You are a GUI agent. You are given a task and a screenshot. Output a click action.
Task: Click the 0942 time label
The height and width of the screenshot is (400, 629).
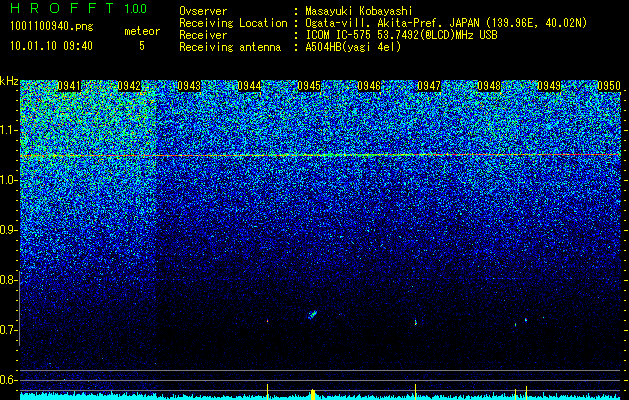(x=129, y=86)
